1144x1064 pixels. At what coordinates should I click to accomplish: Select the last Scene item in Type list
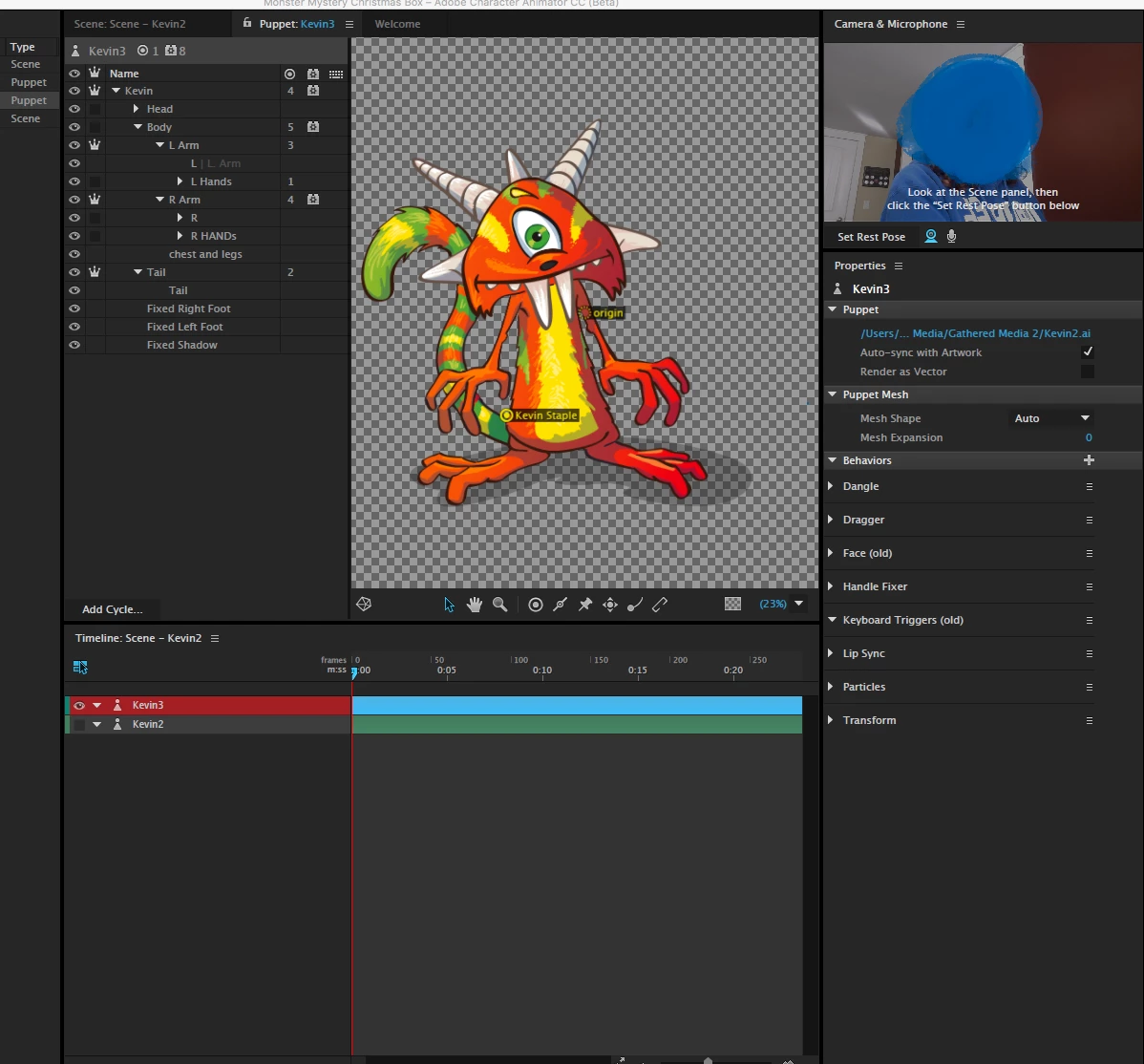pos(26,118)
